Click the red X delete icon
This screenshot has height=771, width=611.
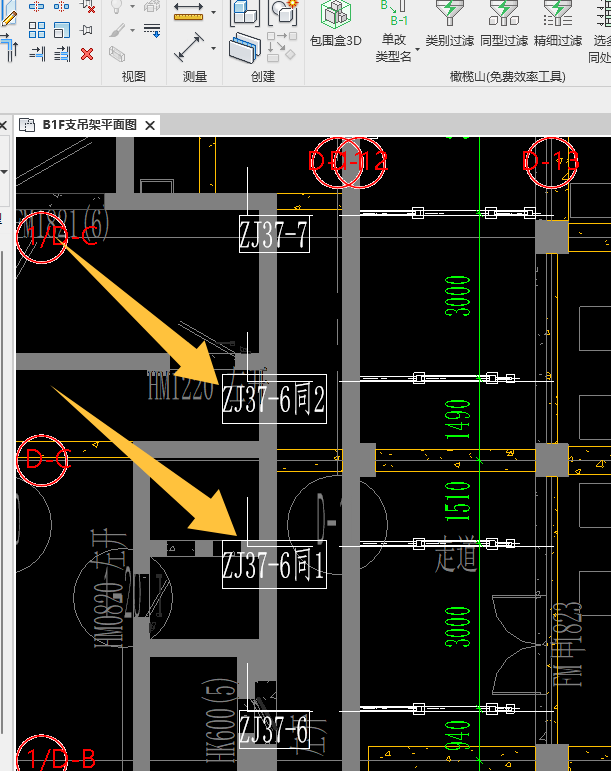87,54
